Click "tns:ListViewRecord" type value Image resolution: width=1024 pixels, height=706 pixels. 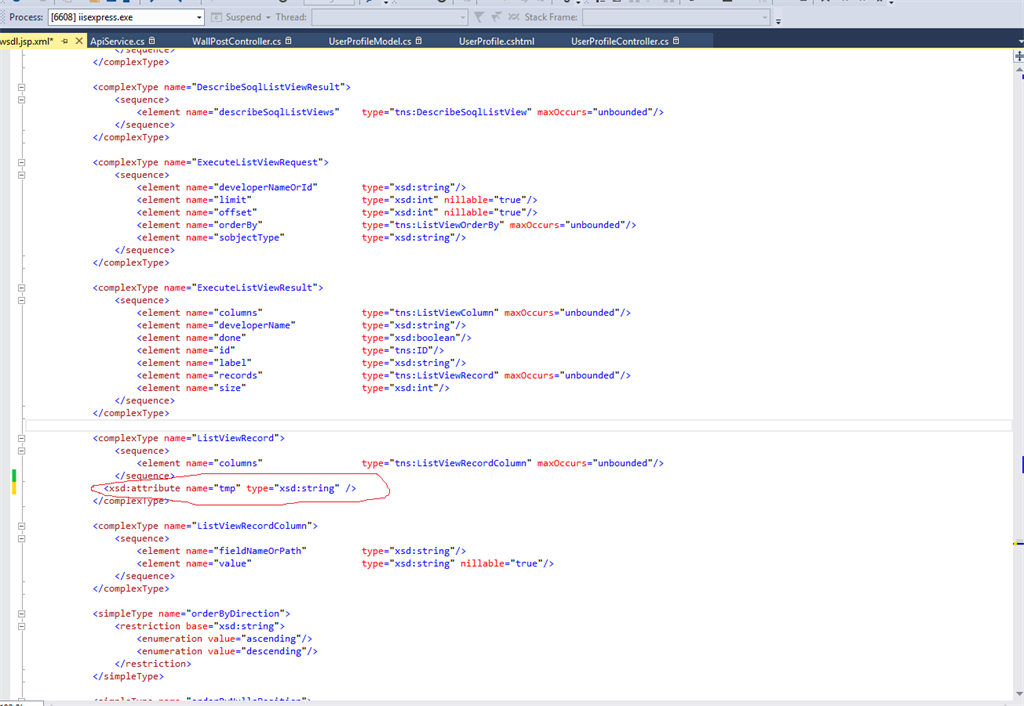[x=445, y=376]
